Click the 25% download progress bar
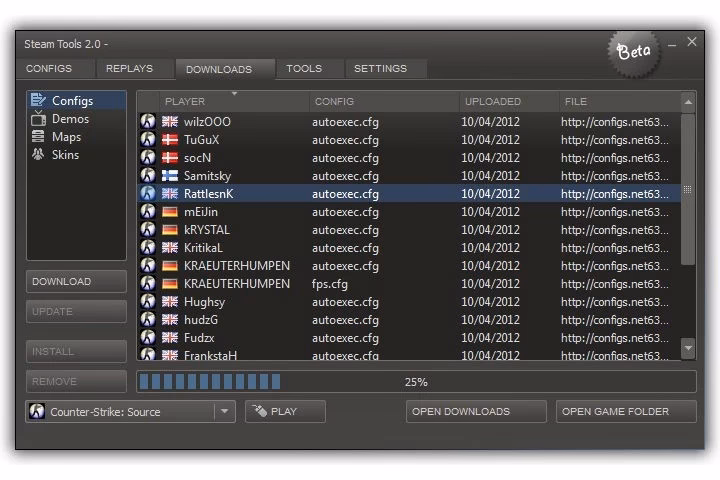720x480 pixels. point(416,381)
